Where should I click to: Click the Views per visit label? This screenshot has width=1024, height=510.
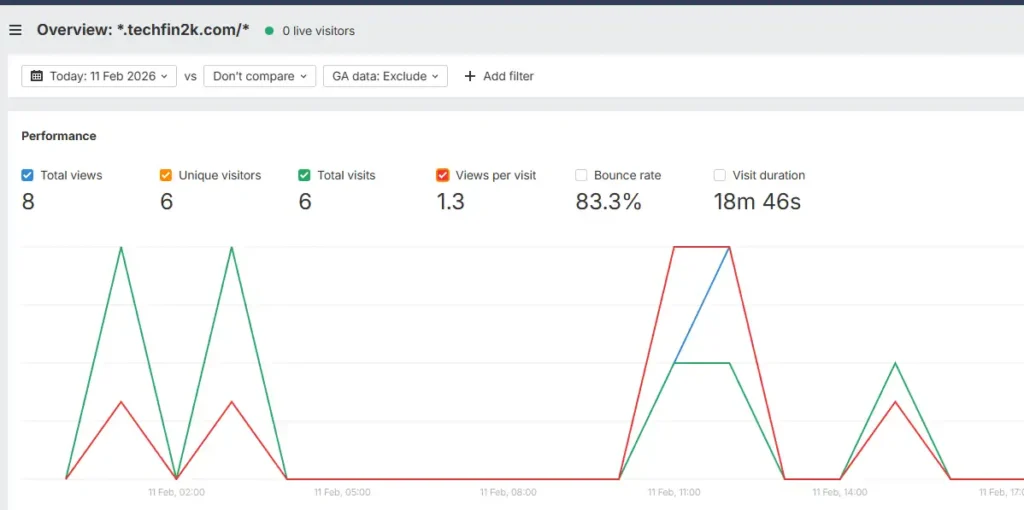[496, 175]
